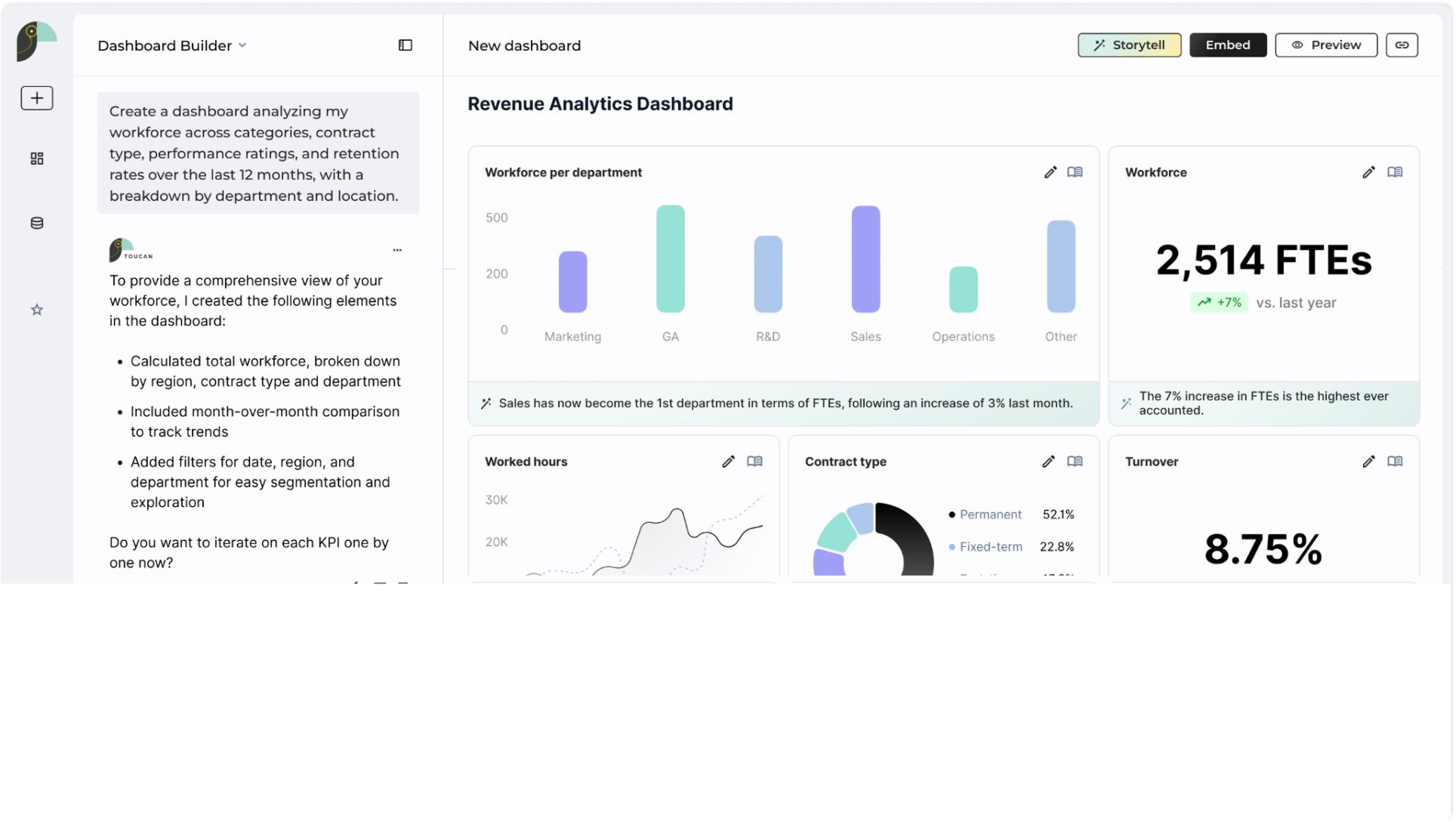The image size is (1456, 822).
Task: Toggle the dashboard Preview eye button
Action: (1325, 45)
